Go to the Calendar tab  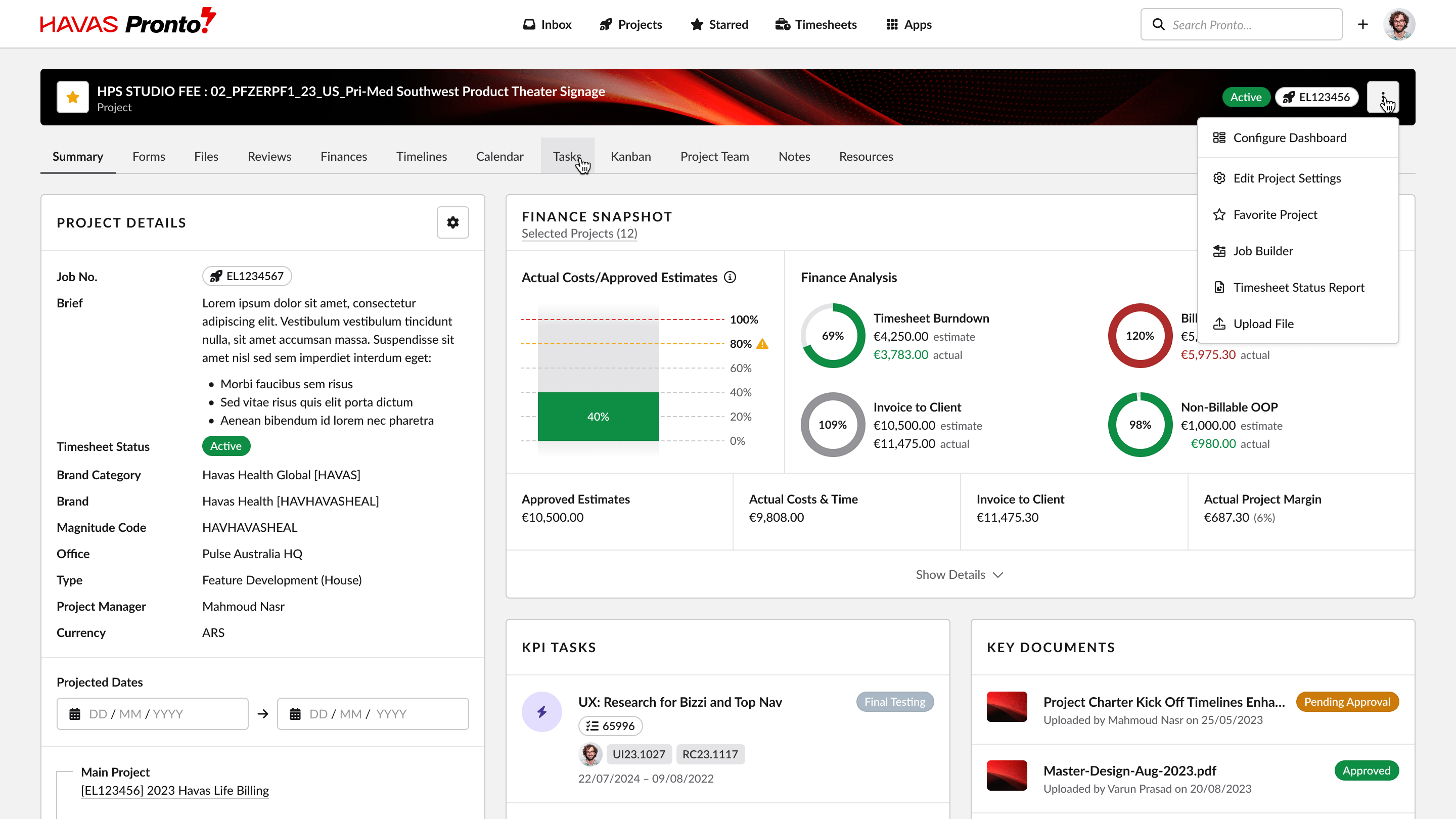click(x=499, y=156)
